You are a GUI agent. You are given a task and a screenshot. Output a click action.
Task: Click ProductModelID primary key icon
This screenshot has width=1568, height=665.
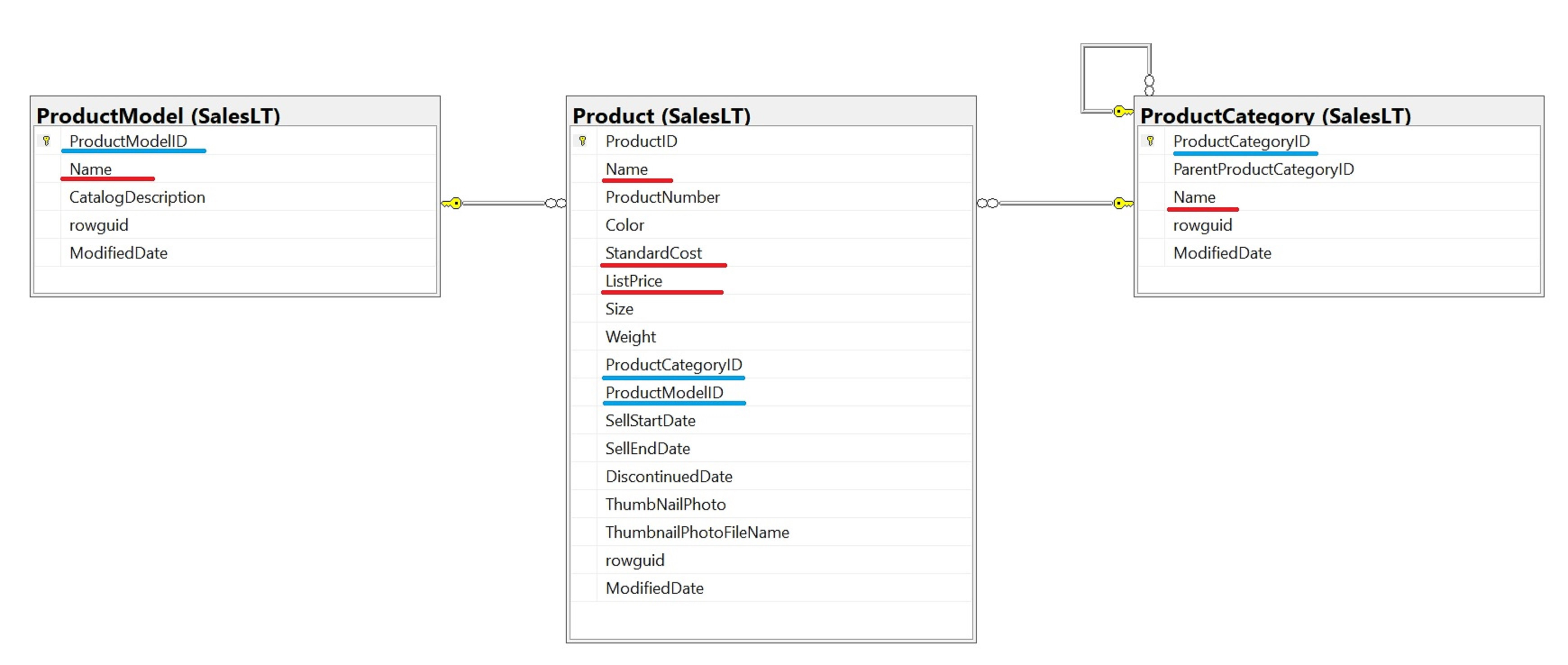click(x=46, y=141)
